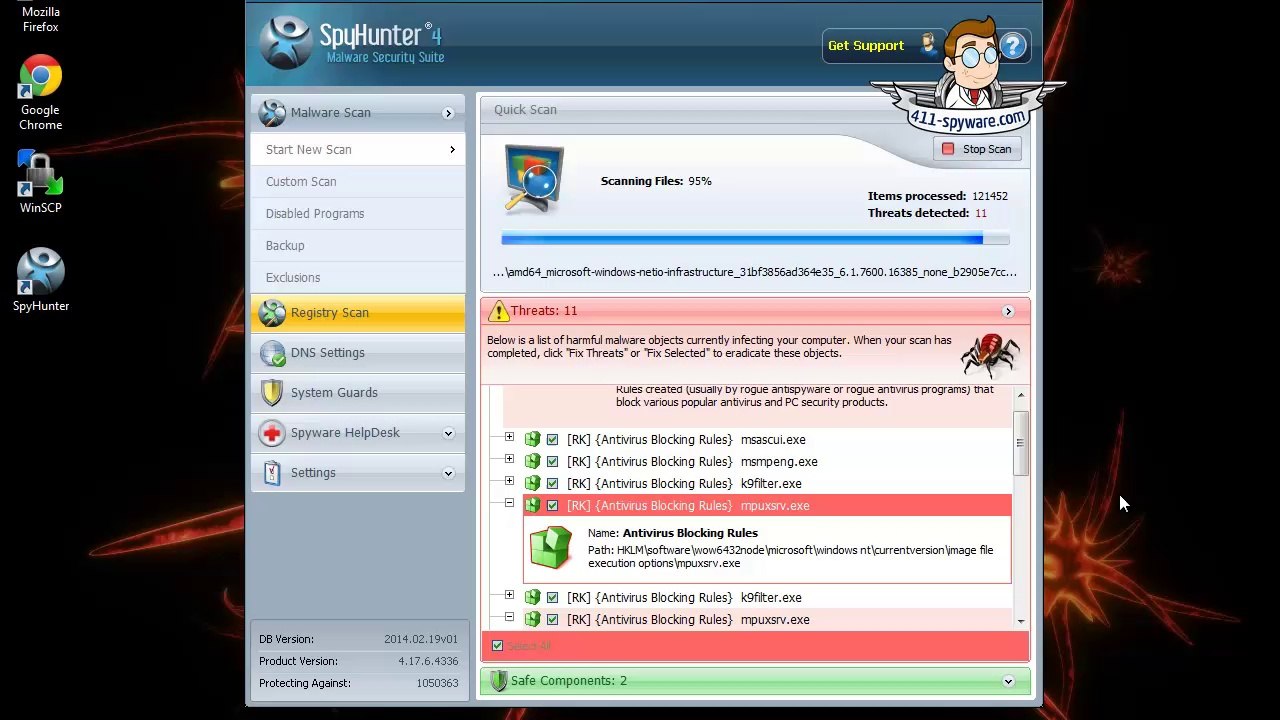Collapse the Threats: 11 section arrow
1280x720 pixels.
(x=1008, y=312)
